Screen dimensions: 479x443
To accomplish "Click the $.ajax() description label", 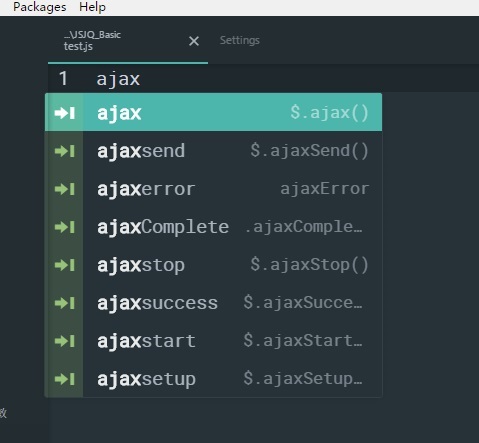I will tap(329, 113).
